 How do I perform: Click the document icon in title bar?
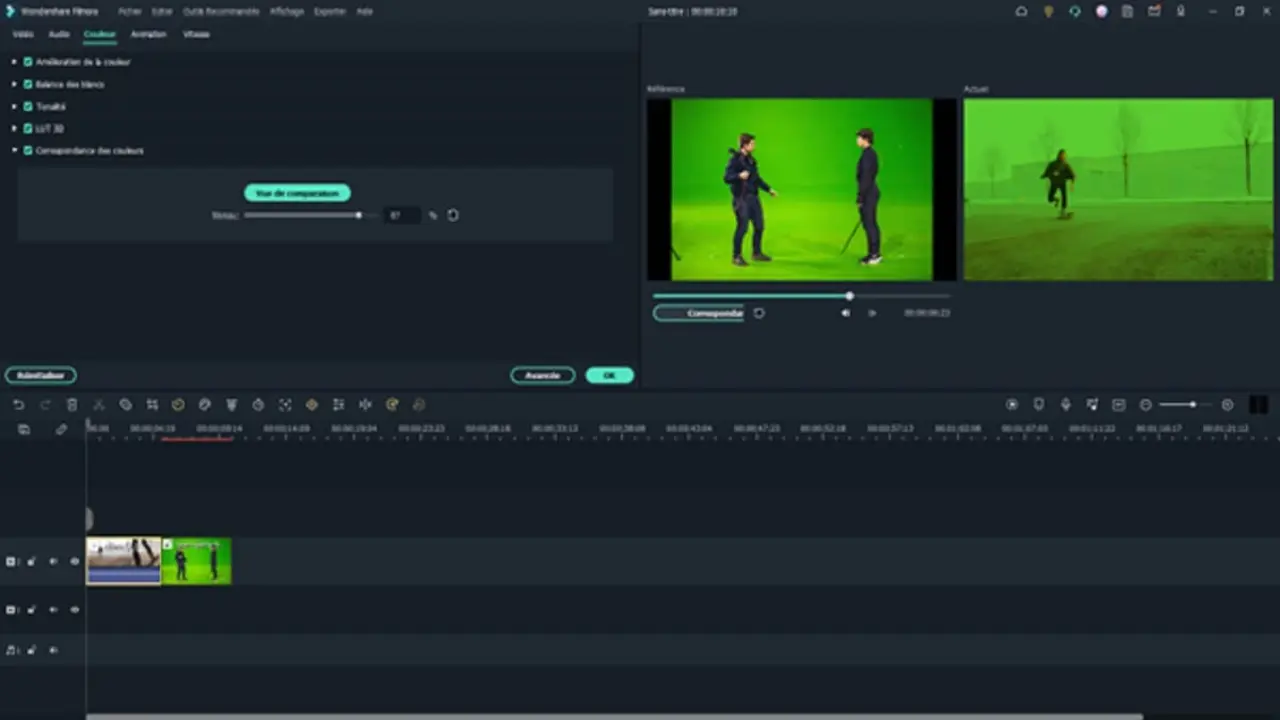(x=1128, y=11)
